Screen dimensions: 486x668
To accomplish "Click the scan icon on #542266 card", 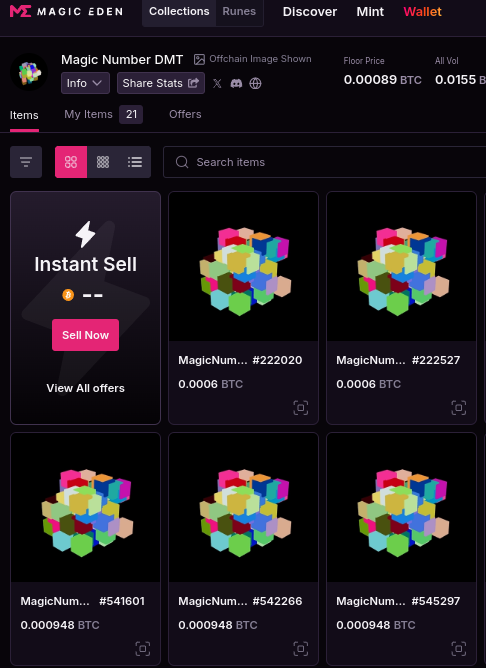I will [301, 649].
